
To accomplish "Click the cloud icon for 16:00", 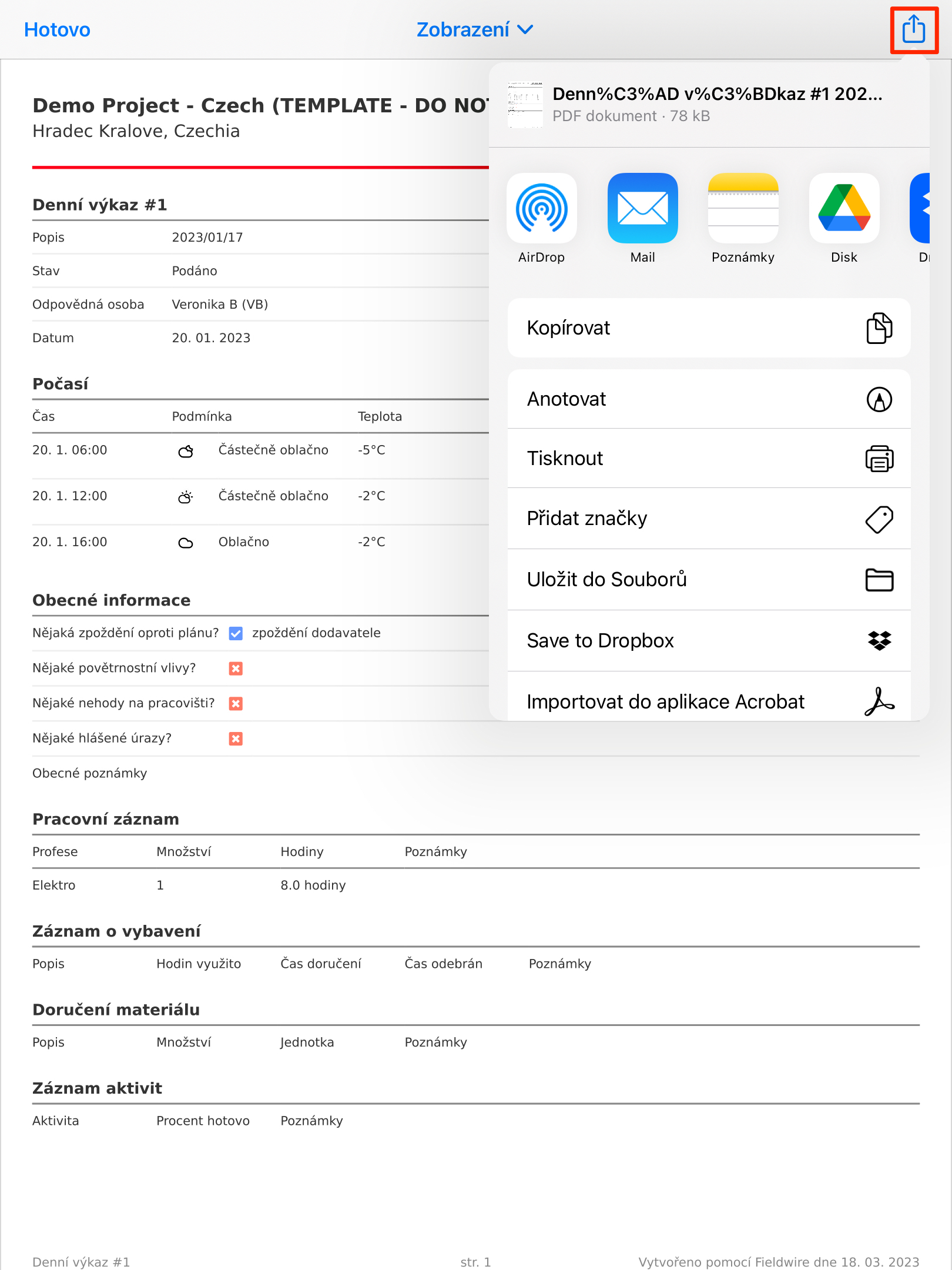I will point(186,543).
